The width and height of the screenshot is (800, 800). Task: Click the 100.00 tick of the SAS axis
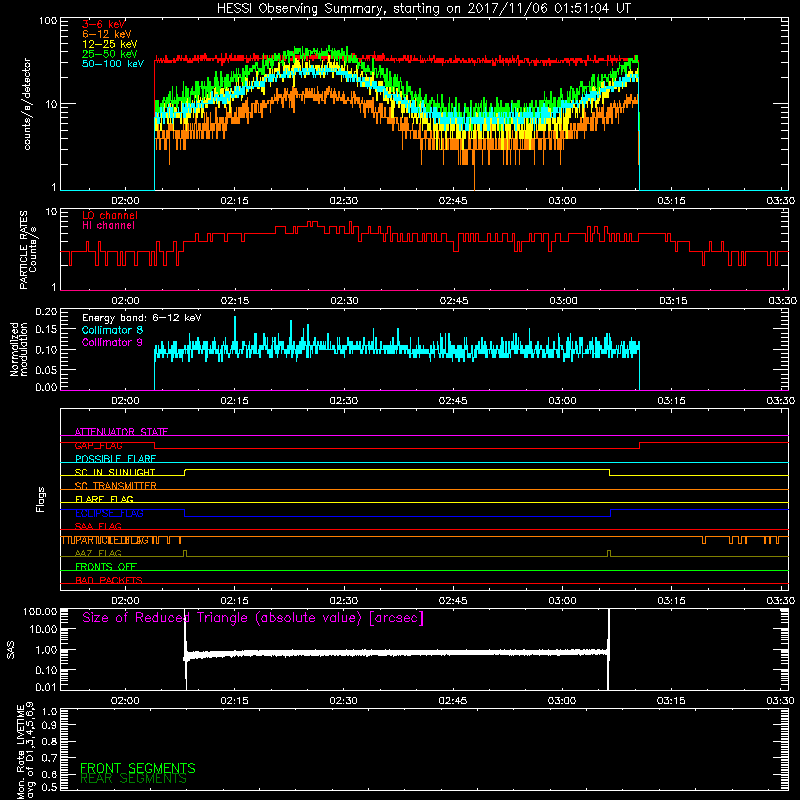[x=40, y=612]
